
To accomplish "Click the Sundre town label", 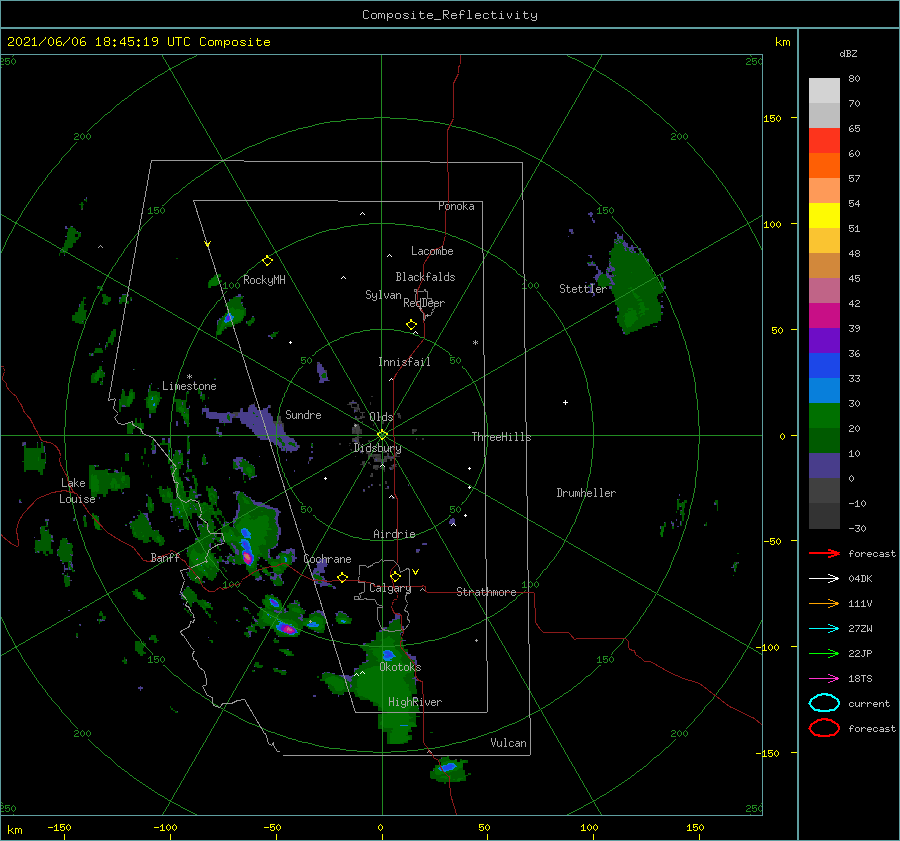I will point(303,414).
